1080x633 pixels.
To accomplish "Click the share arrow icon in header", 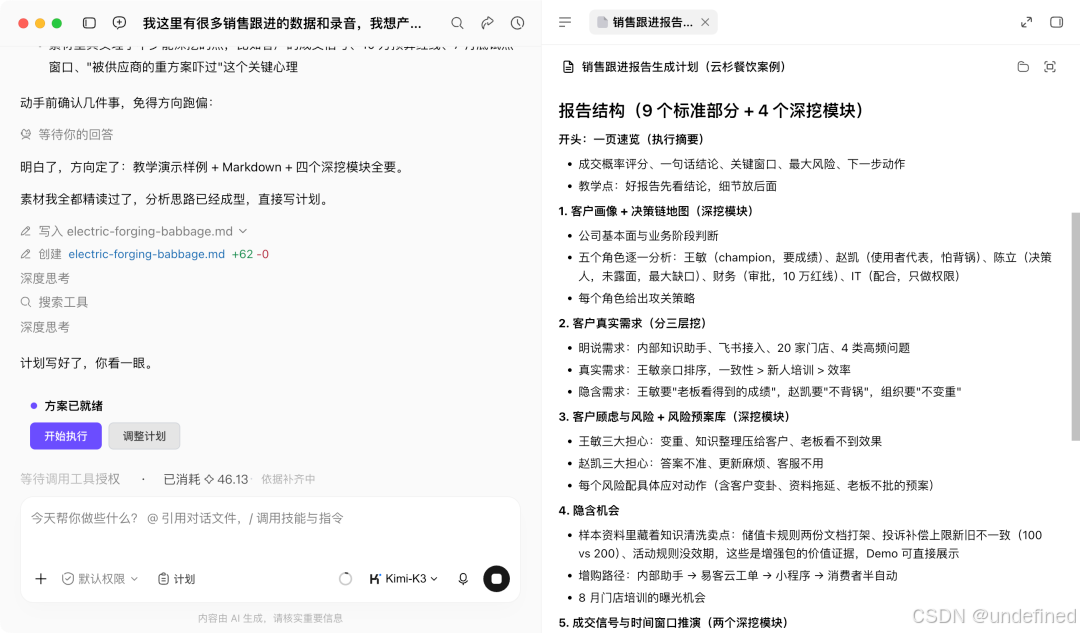I will point(487,23).
